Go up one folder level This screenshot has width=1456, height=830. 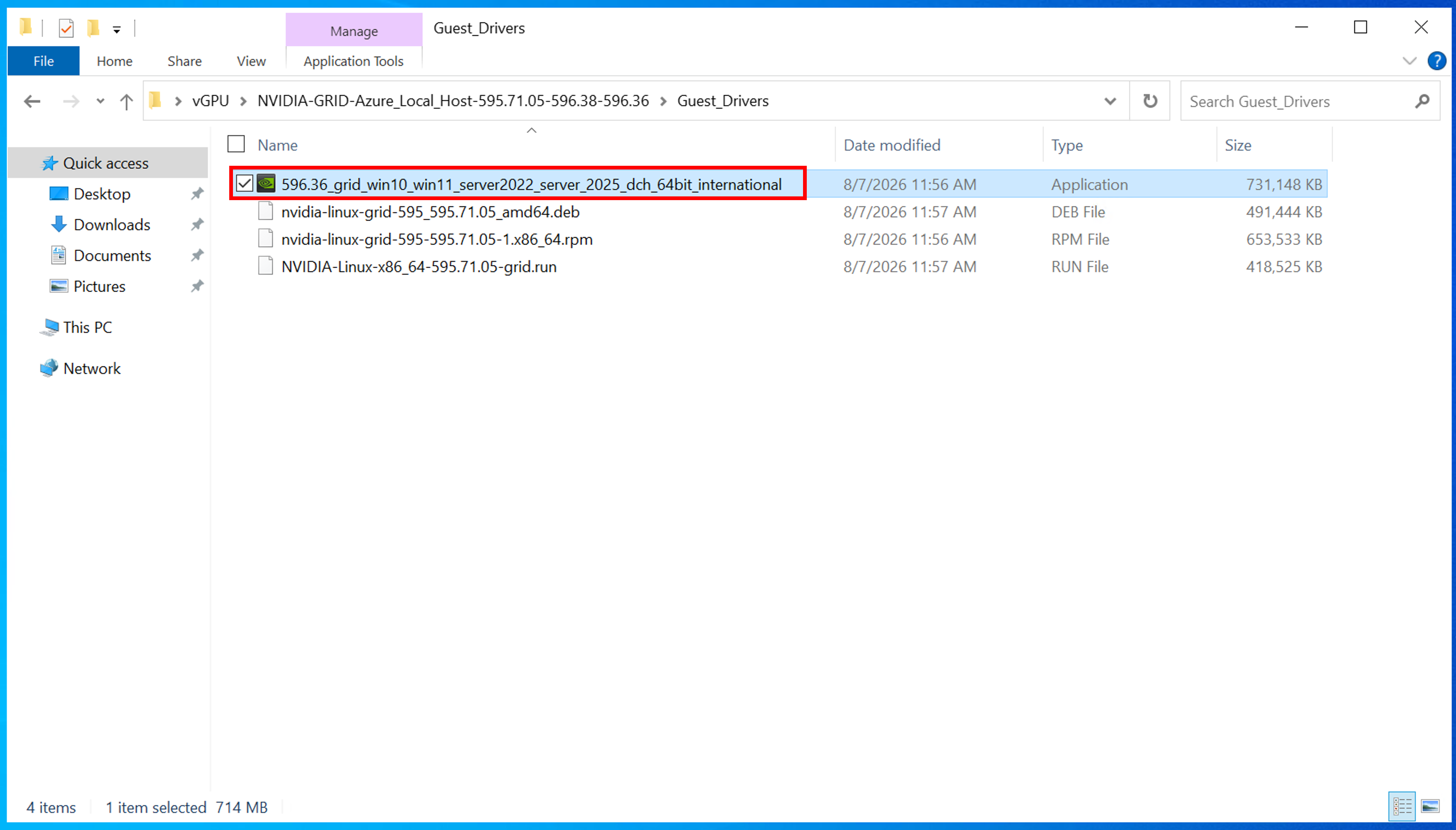tap(127, 102)
